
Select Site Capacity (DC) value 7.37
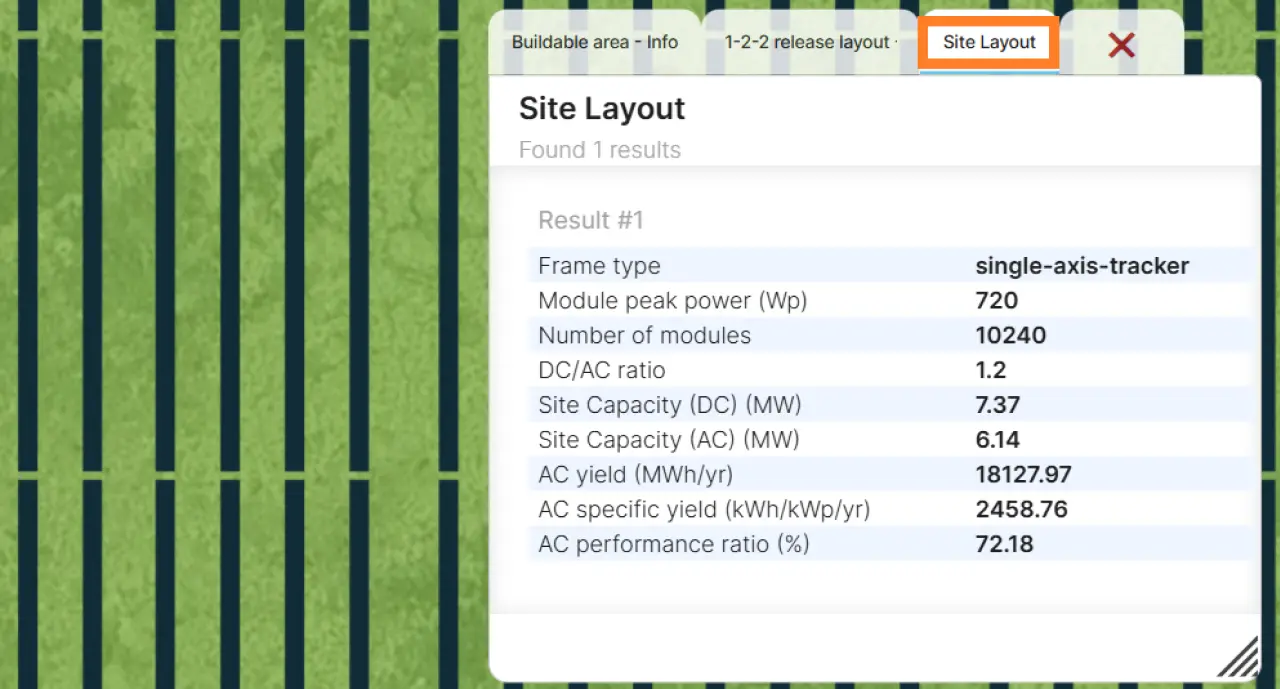[x=997, y=405]
